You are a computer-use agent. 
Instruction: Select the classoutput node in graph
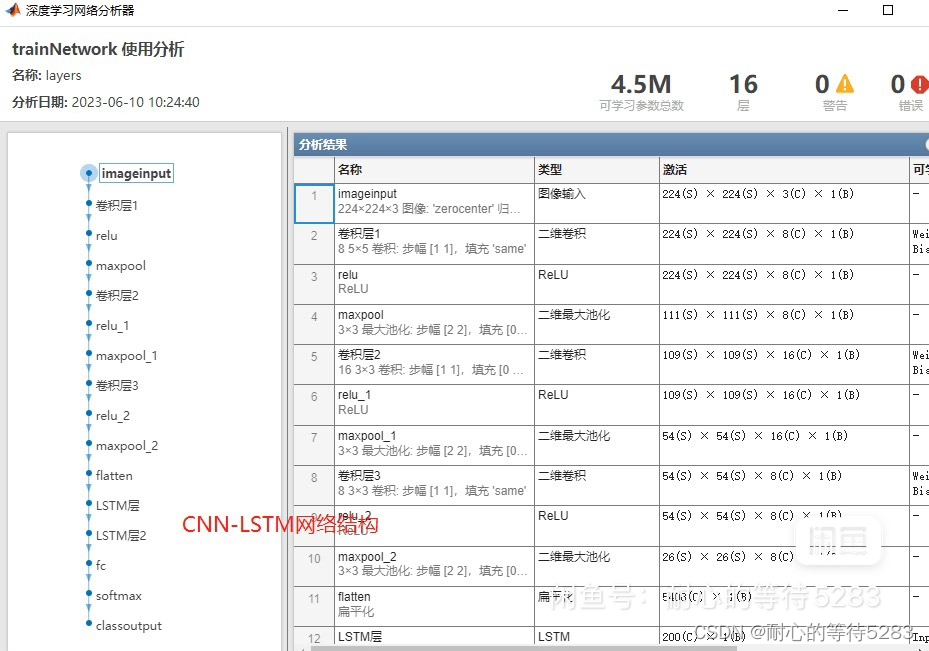129,626
